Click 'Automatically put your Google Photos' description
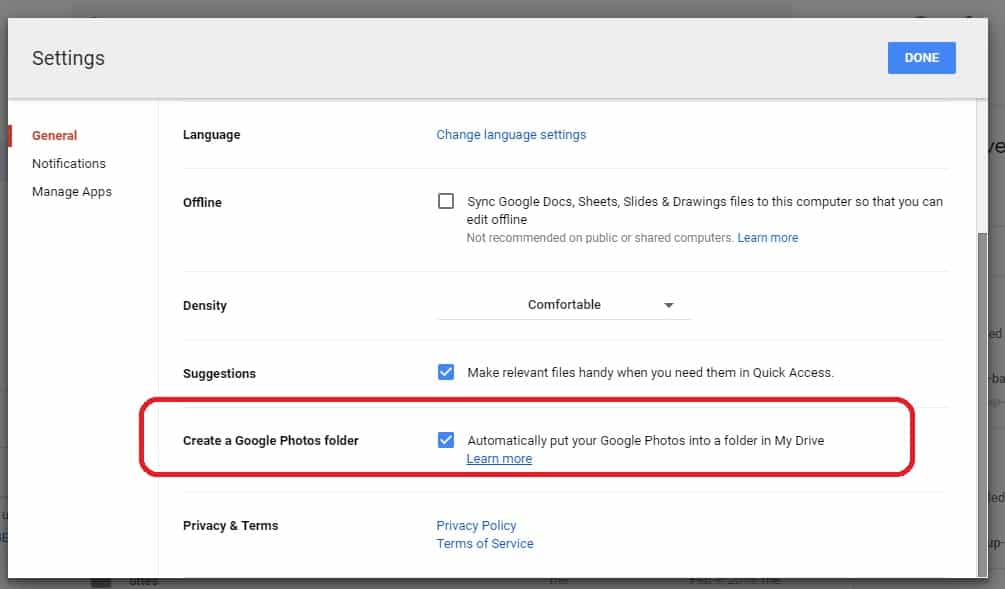 pos(646,440)
